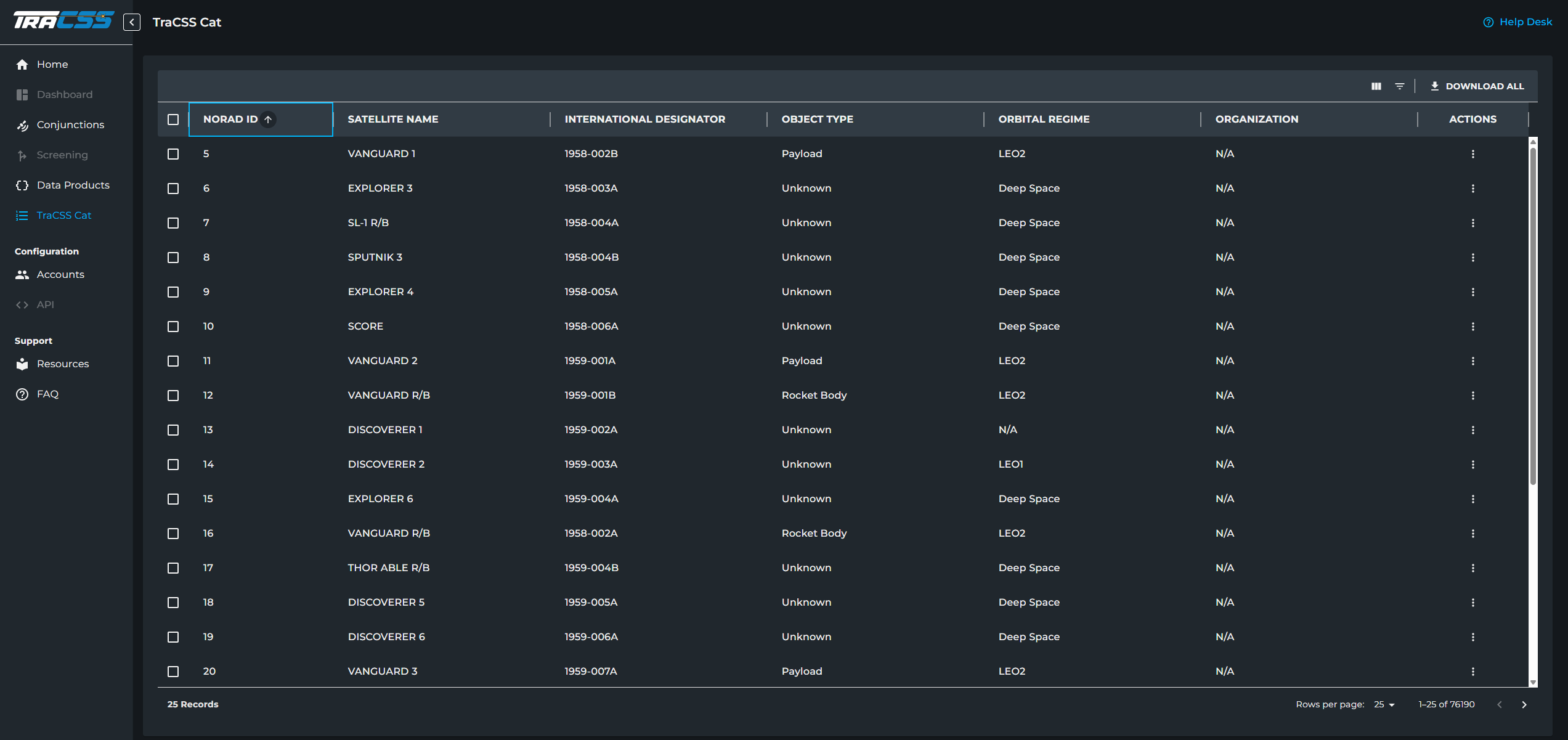1568x740 pixels.
Task: Sort by SATELLITE NAME column header
Action: [392, 120]
